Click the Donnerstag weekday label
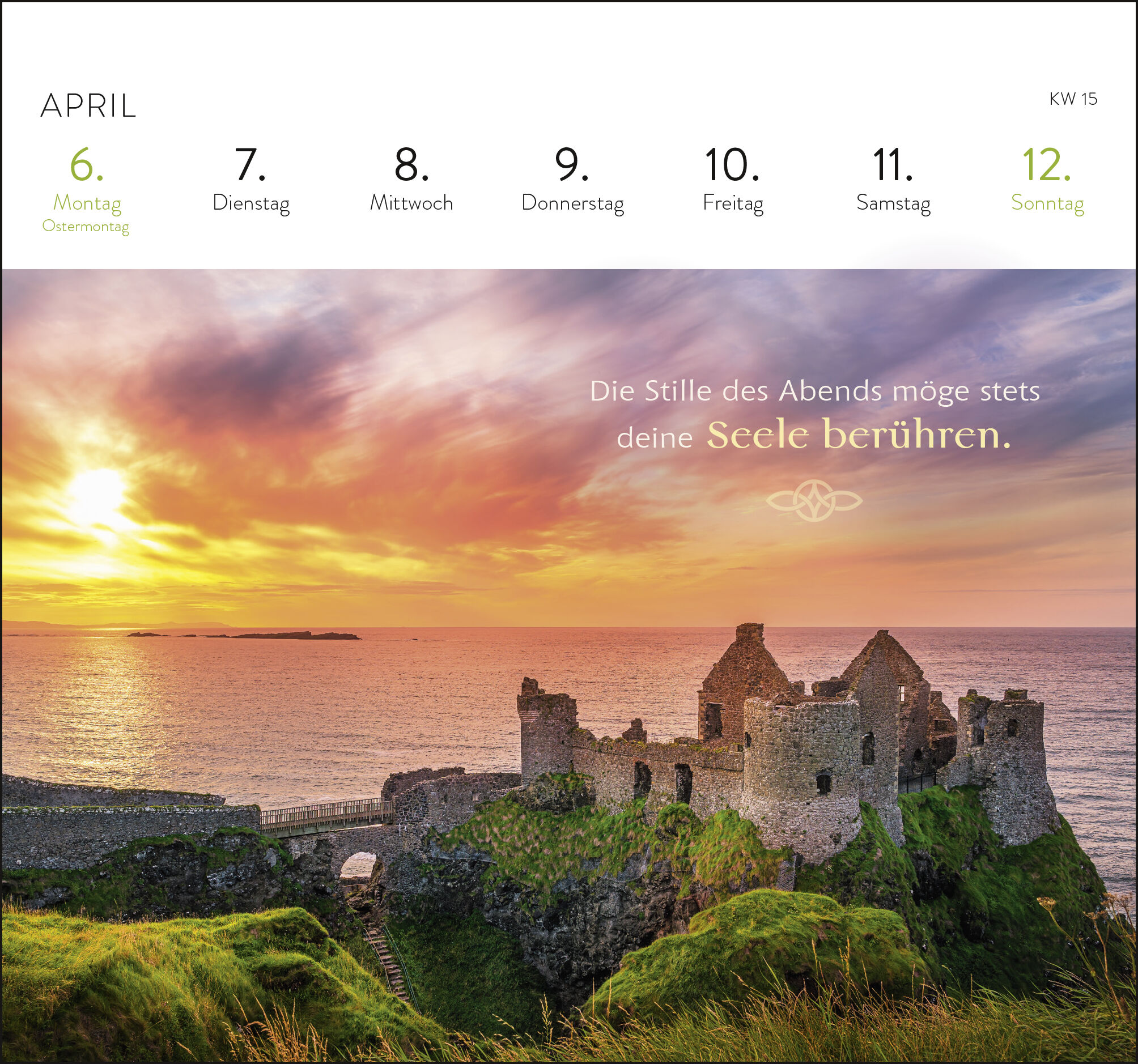 pyautogui.click(x=572, y=203)
